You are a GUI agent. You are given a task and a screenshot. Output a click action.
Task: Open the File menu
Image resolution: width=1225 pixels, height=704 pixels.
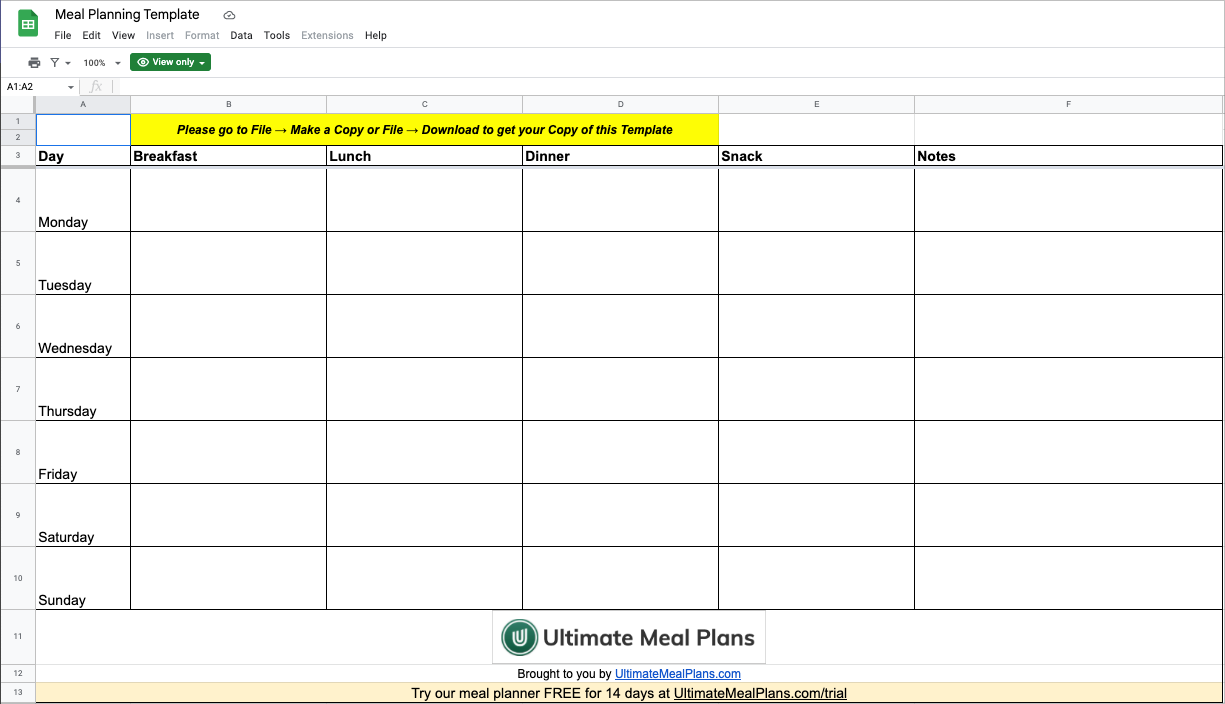[63, 35]
